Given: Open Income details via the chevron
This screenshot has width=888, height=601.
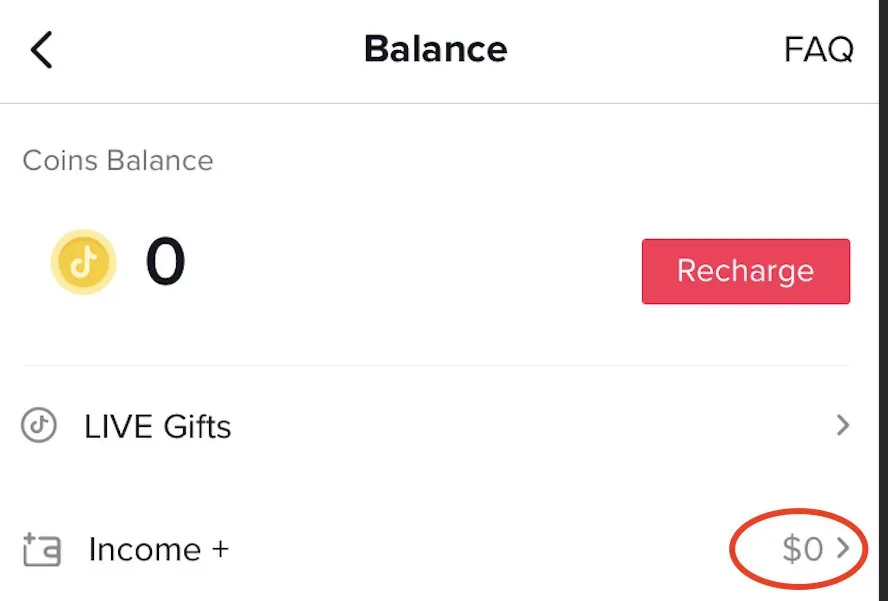Looking at the screenshot, I should 842,548.
